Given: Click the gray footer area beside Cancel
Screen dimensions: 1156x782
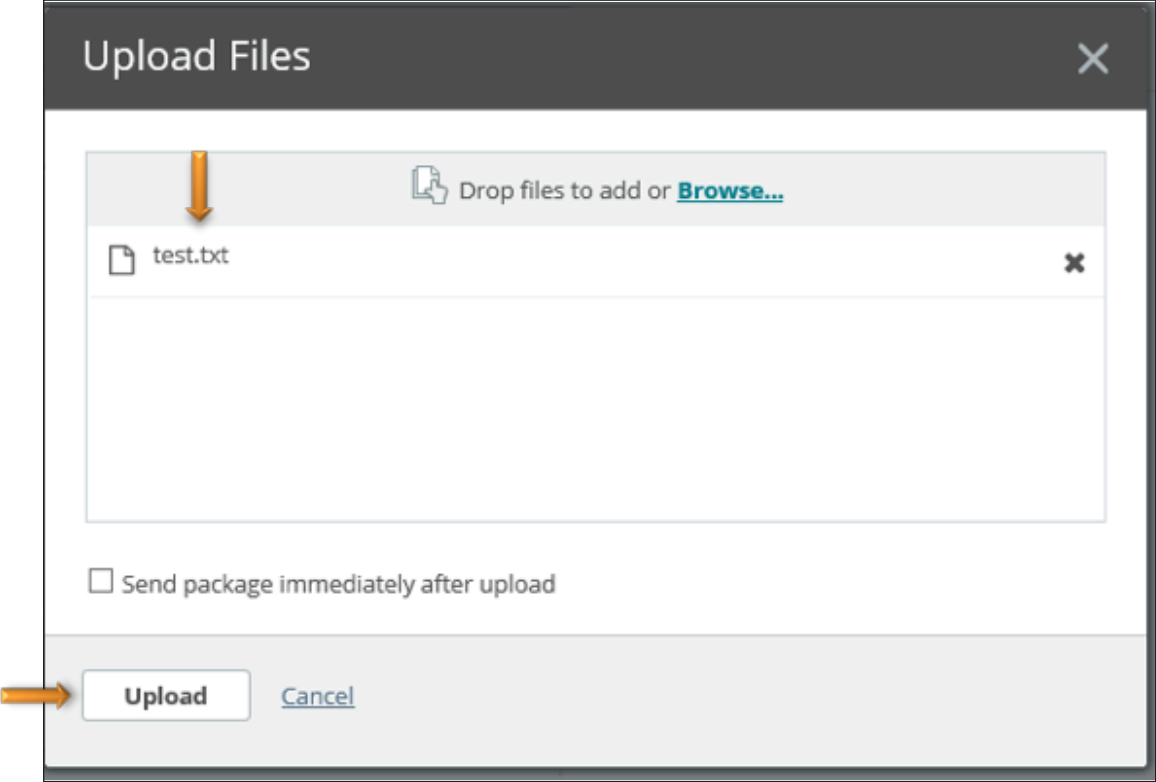Looking at the screenshot, I should 737,697.
